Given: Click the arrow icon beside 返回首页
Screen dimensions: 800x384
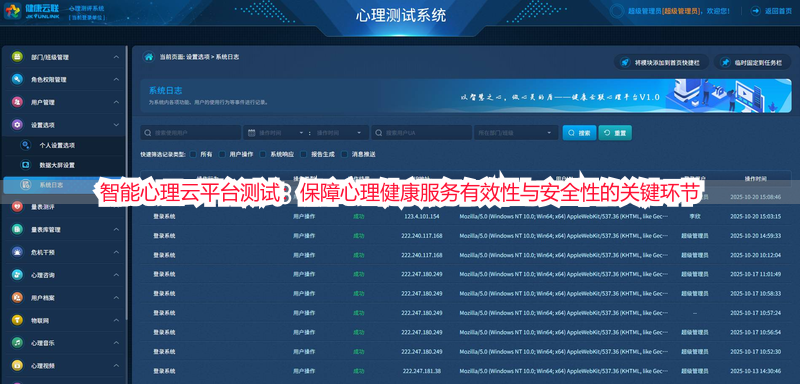Looking at the screenshot, I should tap(755, 11).
